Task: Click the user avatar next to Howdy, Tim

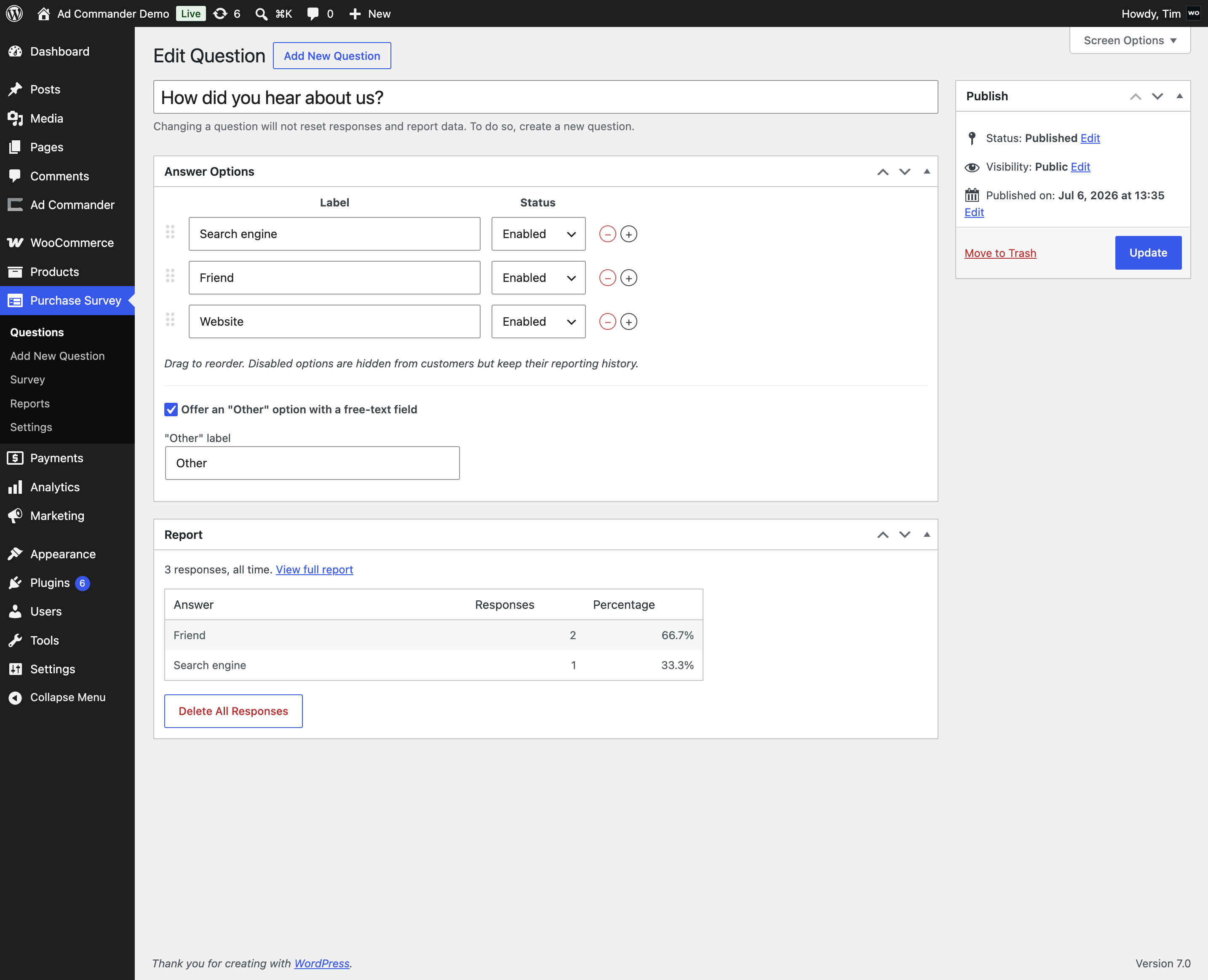Action: (1193, 13)
